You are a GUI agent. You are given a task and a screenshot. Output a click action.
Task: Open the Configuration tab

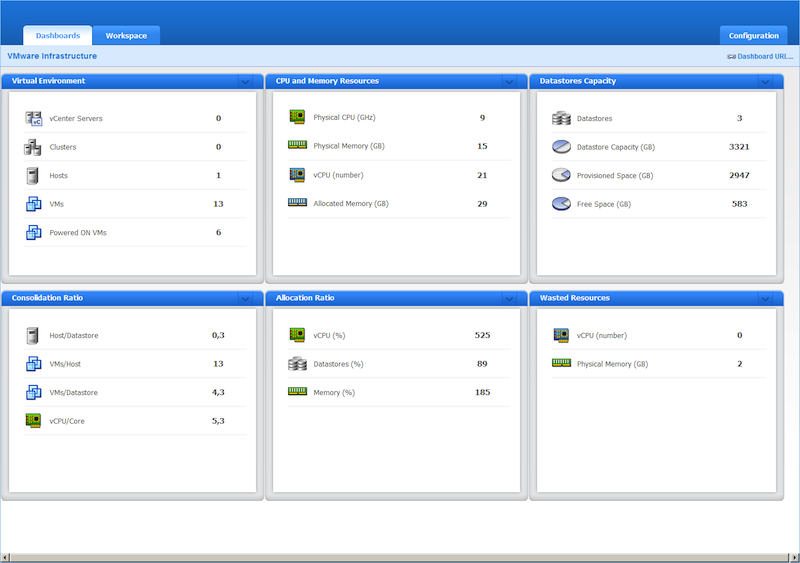pyautogui.click(x=754, y=35)
